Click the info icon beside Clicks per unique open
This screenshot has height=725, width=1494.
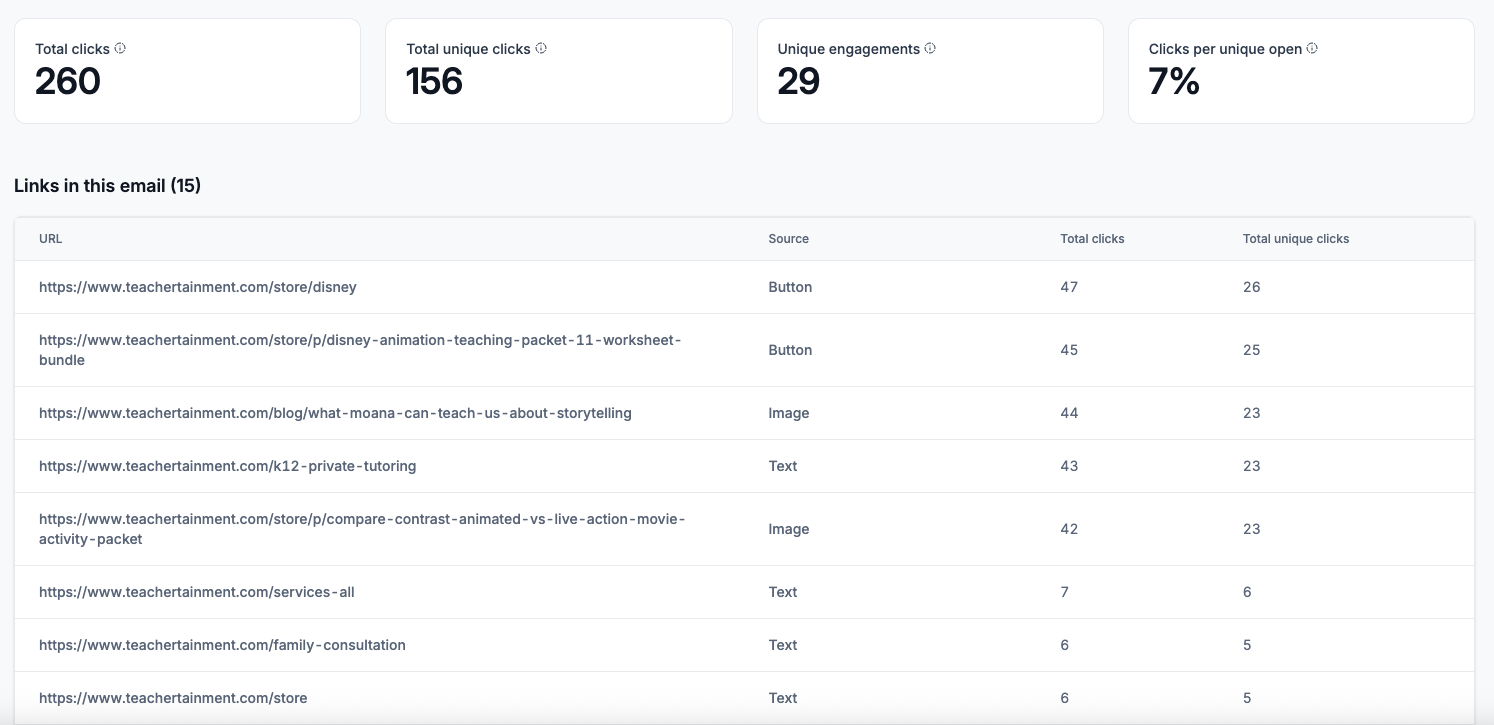[1312, 48]
